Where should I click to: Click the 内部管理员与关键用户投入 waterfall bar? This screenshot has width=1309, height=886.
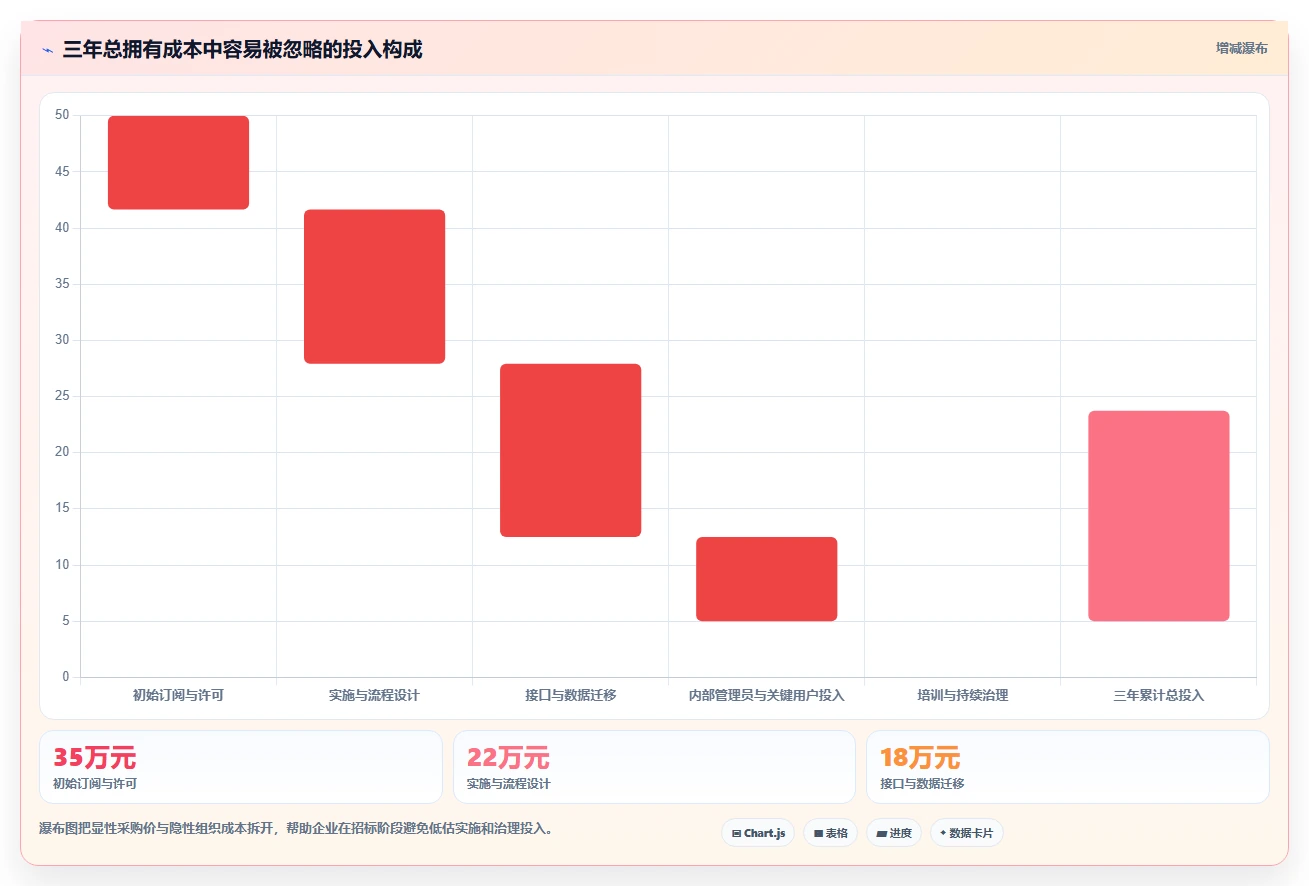pyautogui.click(x=767, y=579)
